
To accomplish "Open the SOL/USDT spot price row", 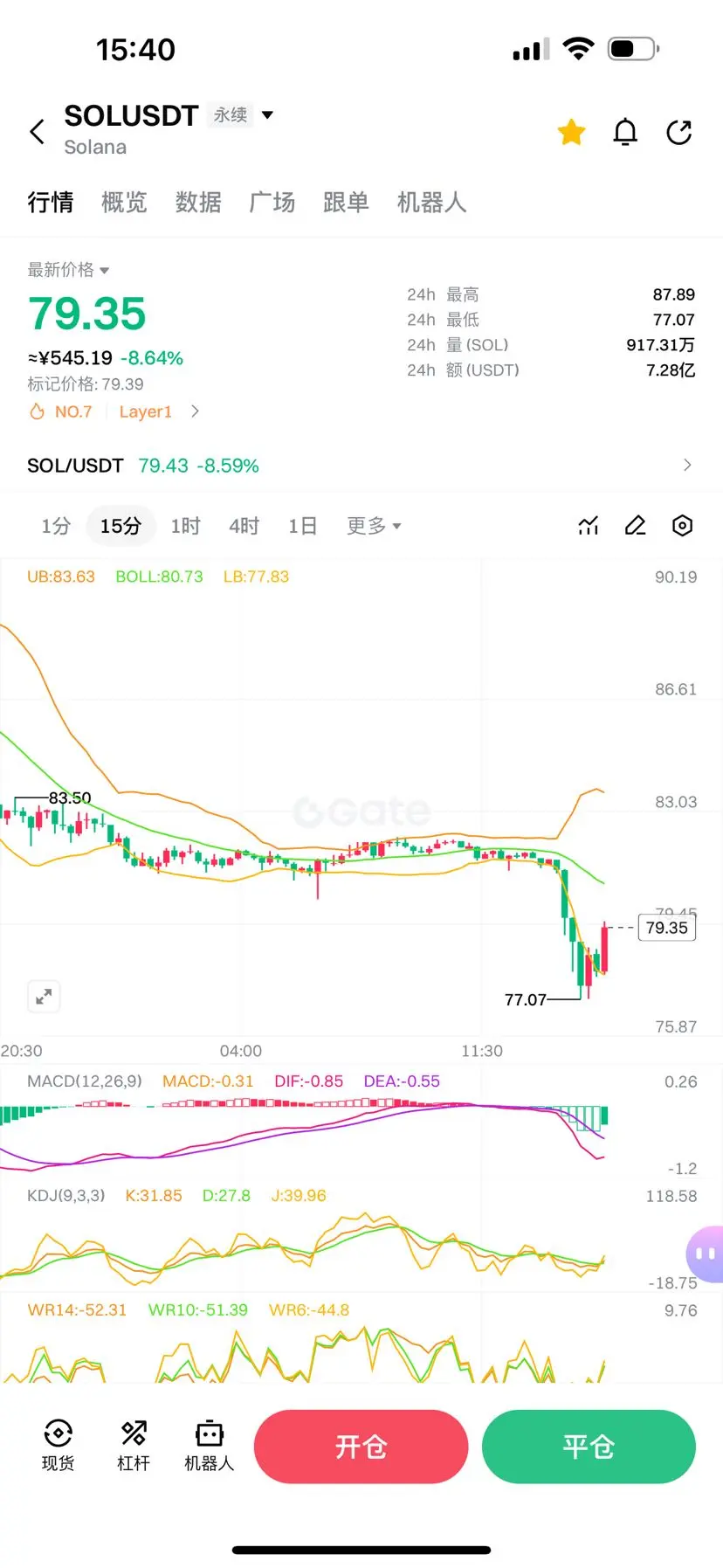I will pyautogui.click(x=361, y=466).
